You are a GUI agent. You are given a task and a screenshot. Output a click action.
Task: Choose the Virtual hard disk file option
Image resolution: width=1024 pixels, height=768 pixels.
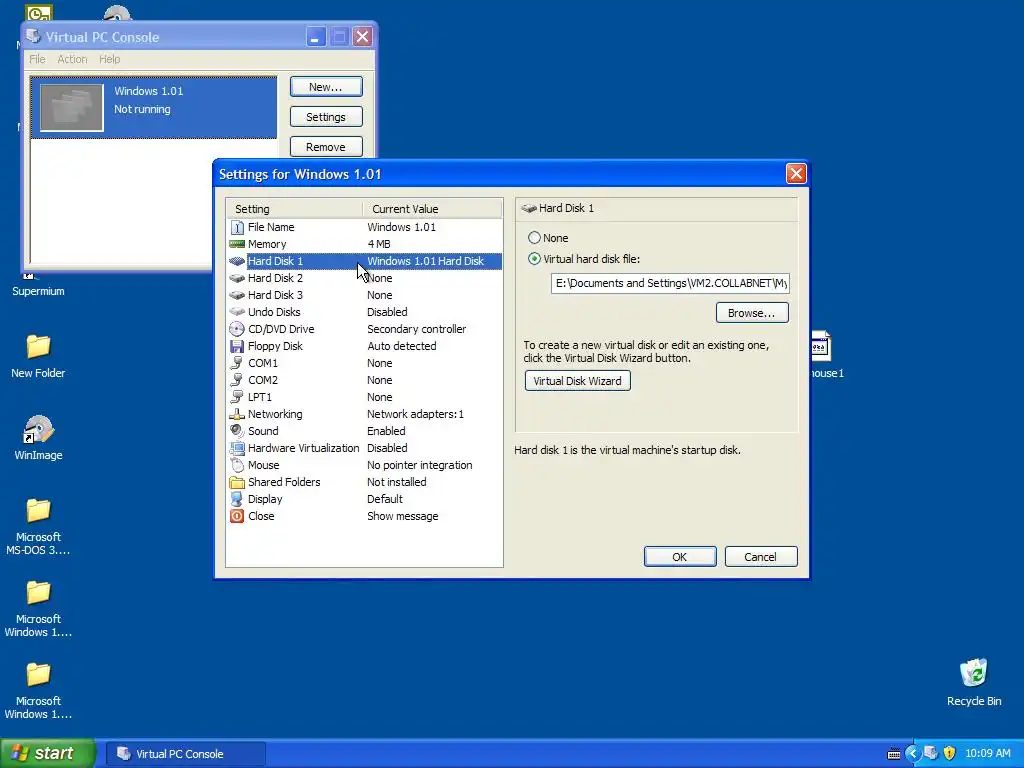[x=534, y=259]
